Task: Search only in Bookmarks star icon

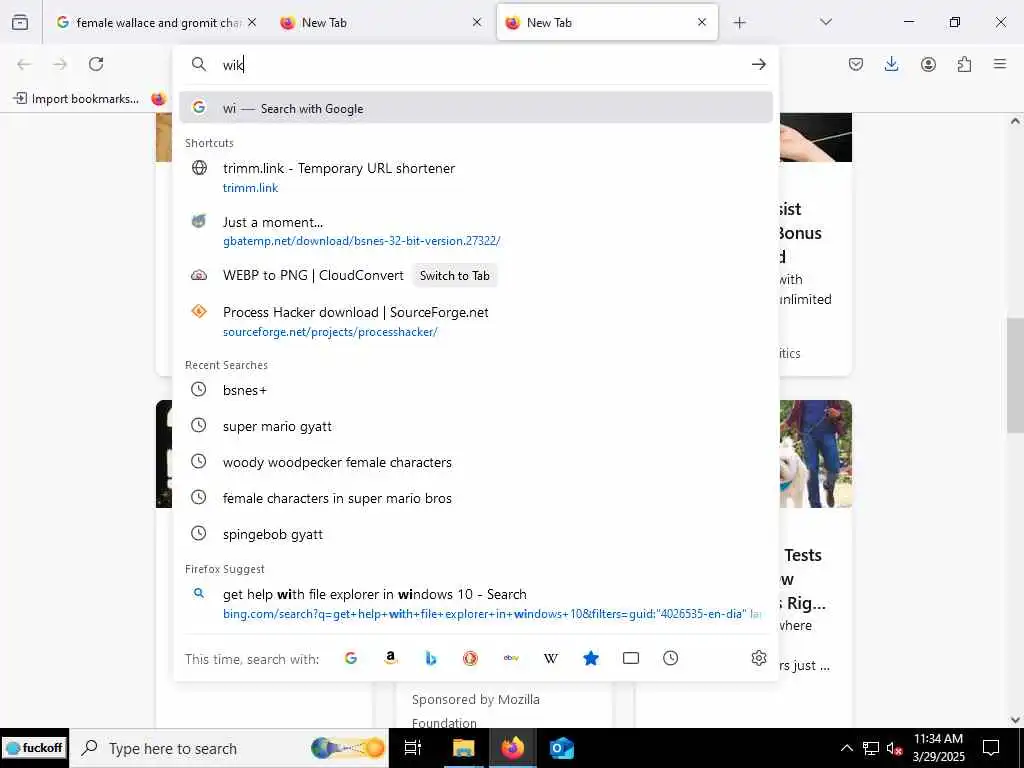Action: click(x=590, y=658)
